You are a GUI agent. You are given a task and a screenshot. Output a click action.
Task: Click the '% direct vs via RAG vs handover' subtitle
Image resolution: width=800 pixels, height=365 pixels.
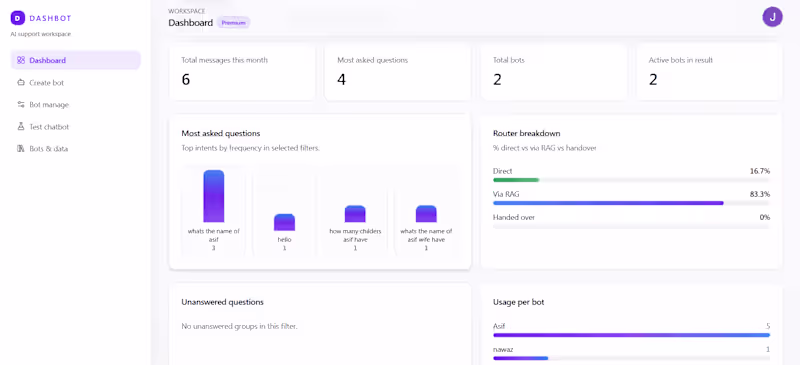tap(544, 148)
